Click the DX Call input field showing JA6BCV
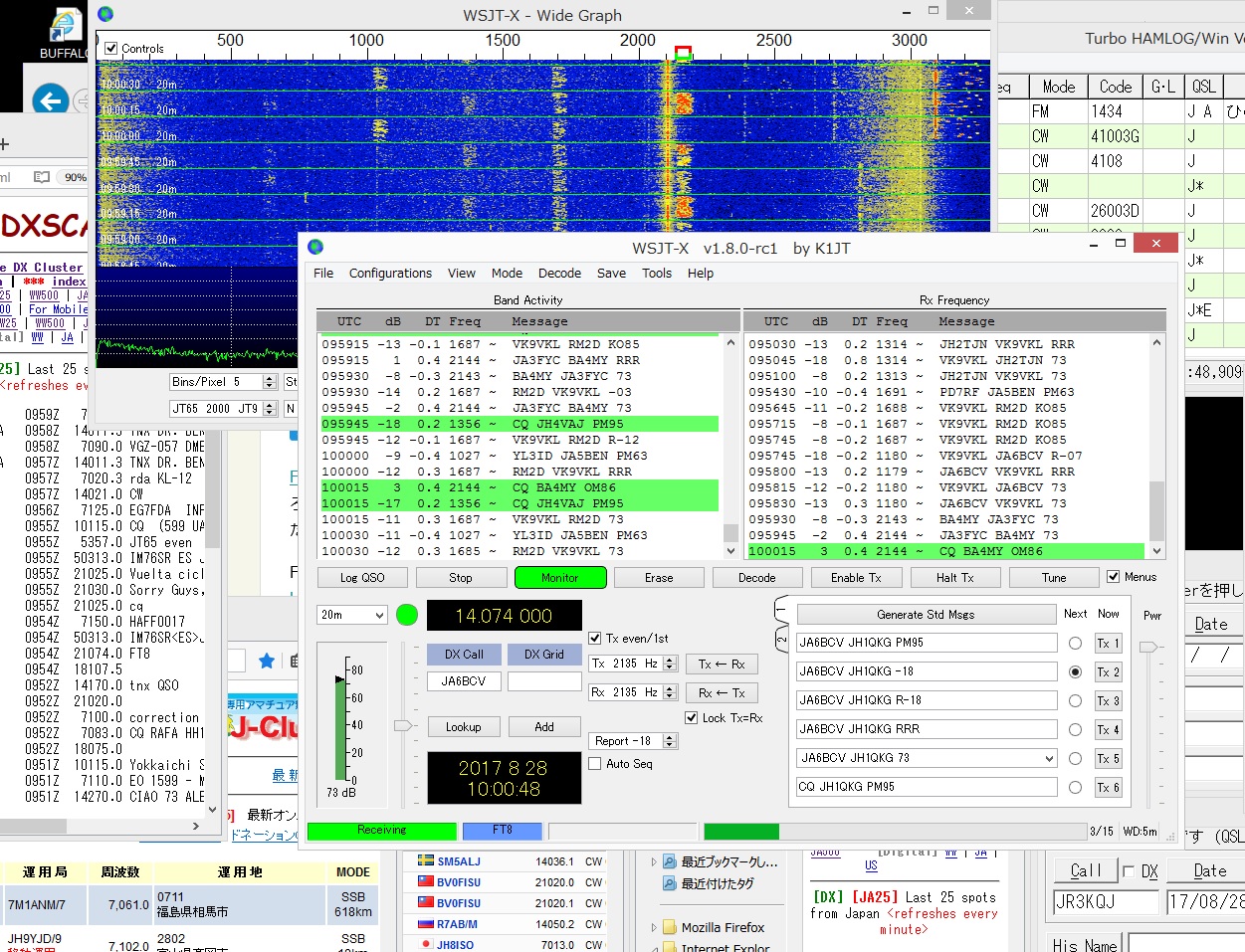 point(465,681)
